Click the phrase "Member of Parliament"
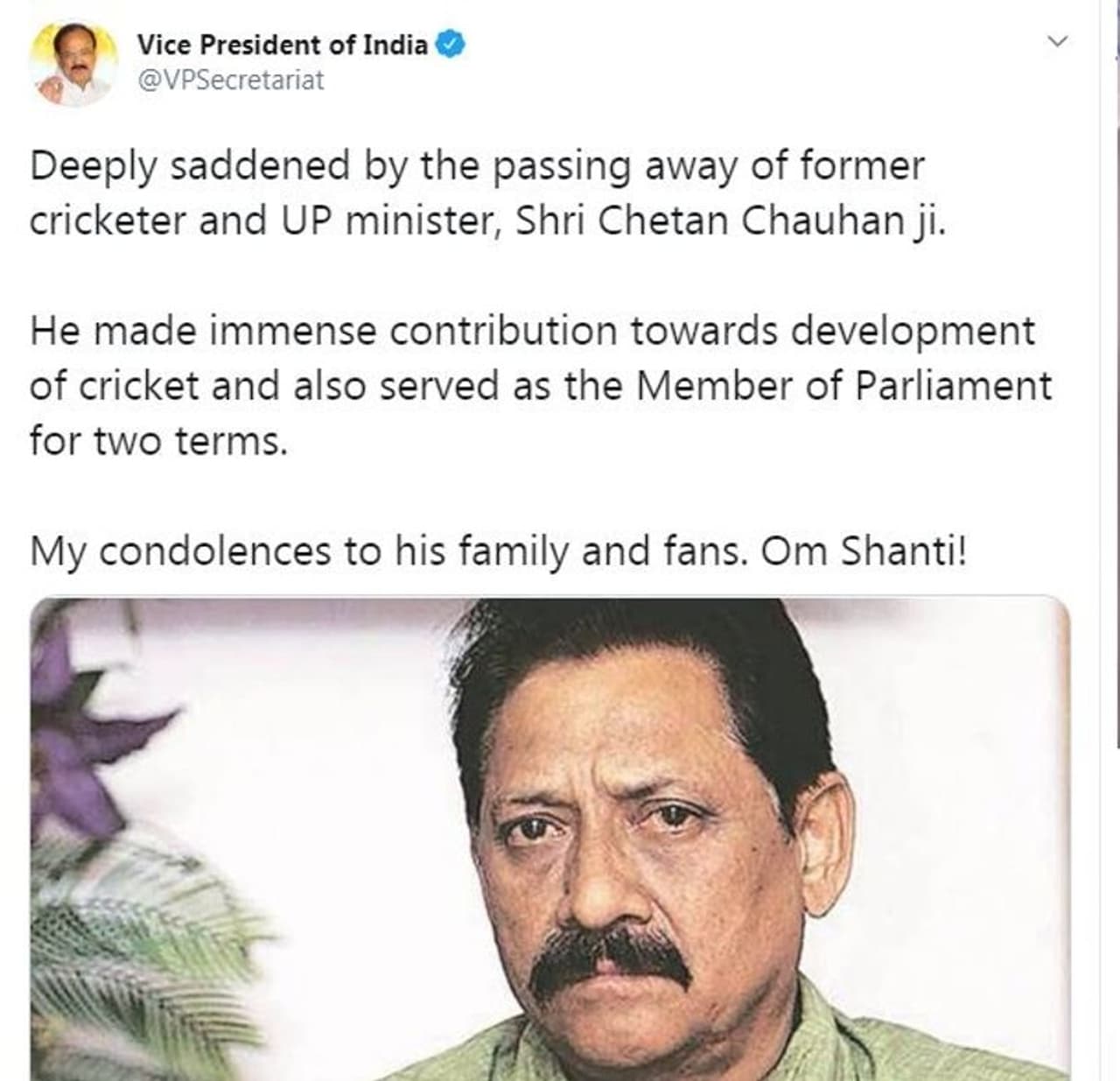This screenshot has width=1120, height=1081. pyautogui.click(x=843, y=387)
